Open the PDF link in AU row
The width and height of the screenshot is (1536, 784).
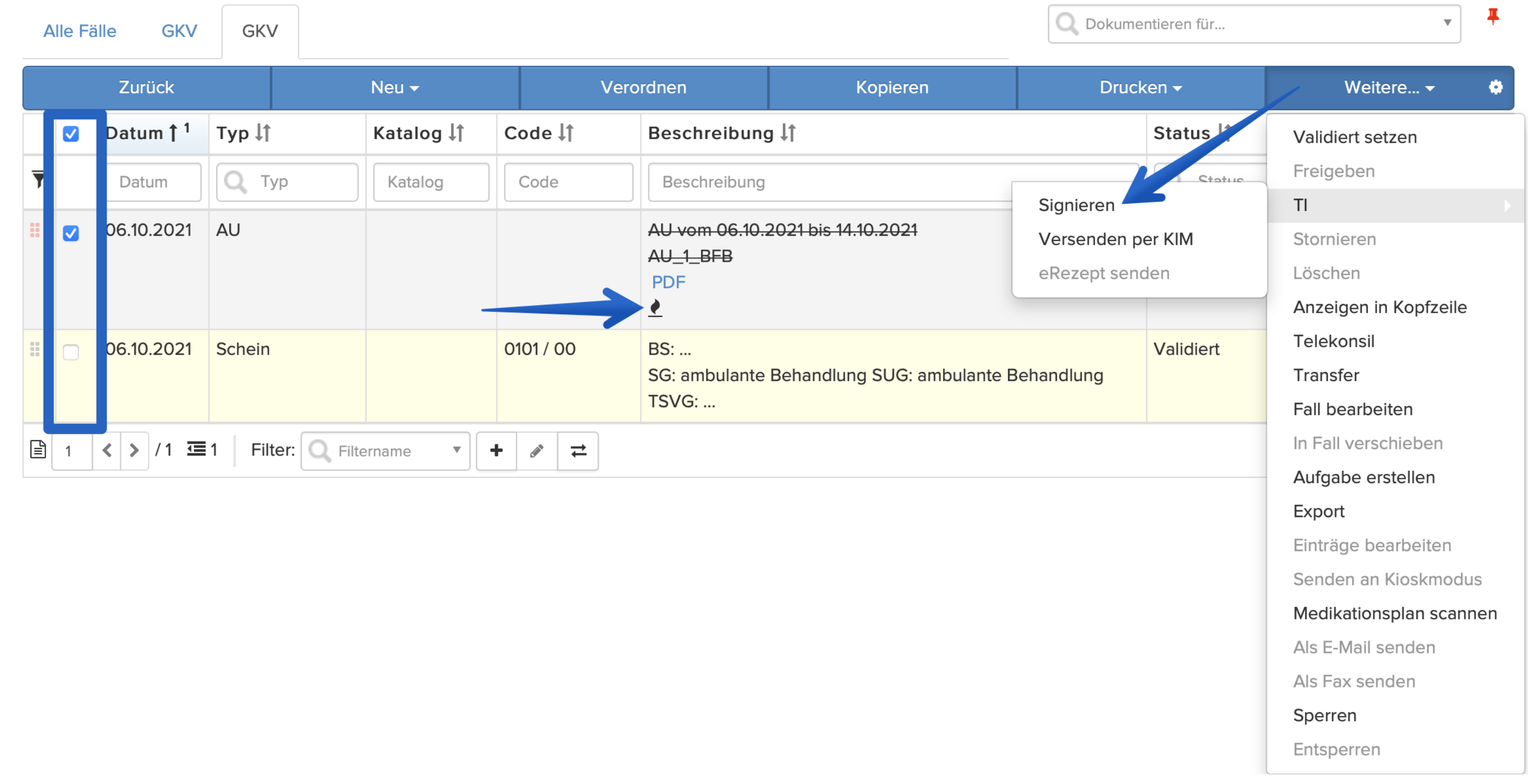click(x=669, y=282)
